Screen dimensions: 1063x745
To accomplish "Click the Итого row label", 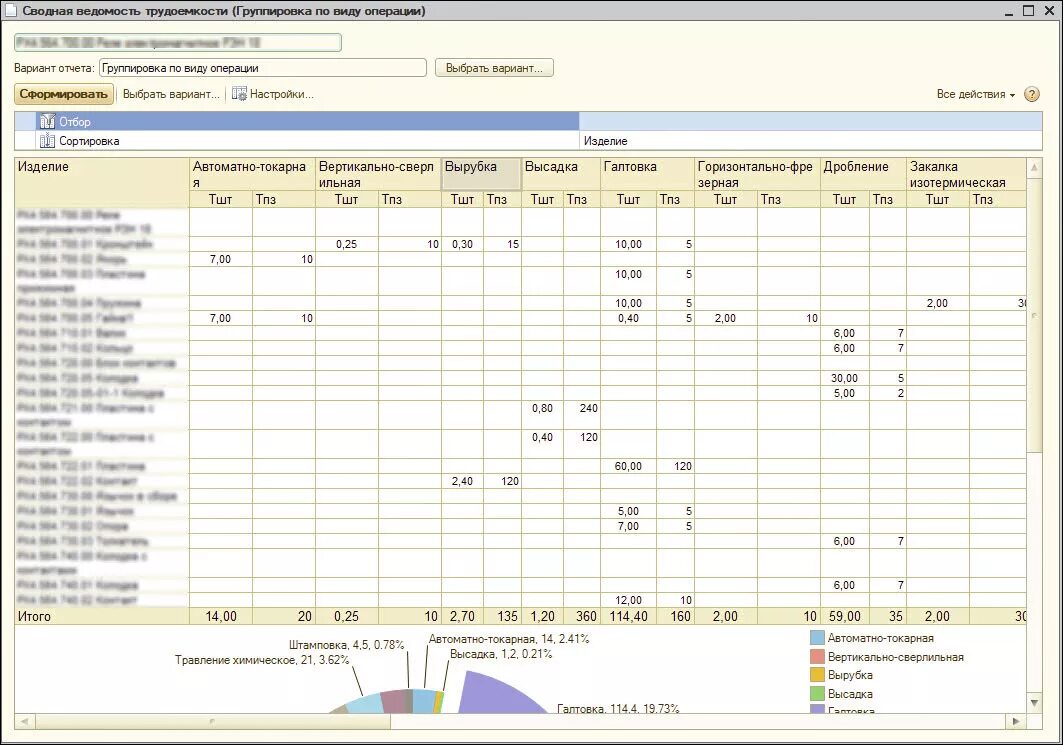I will [34, 616].
